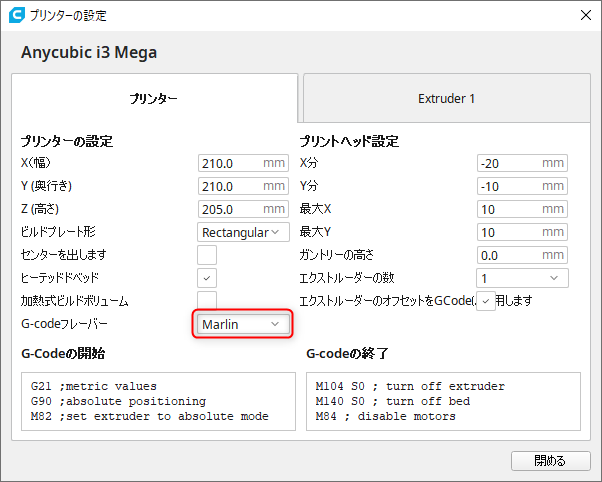
Task: Click the プリンターの設定 section heading
Action: (x=67, y=141)
